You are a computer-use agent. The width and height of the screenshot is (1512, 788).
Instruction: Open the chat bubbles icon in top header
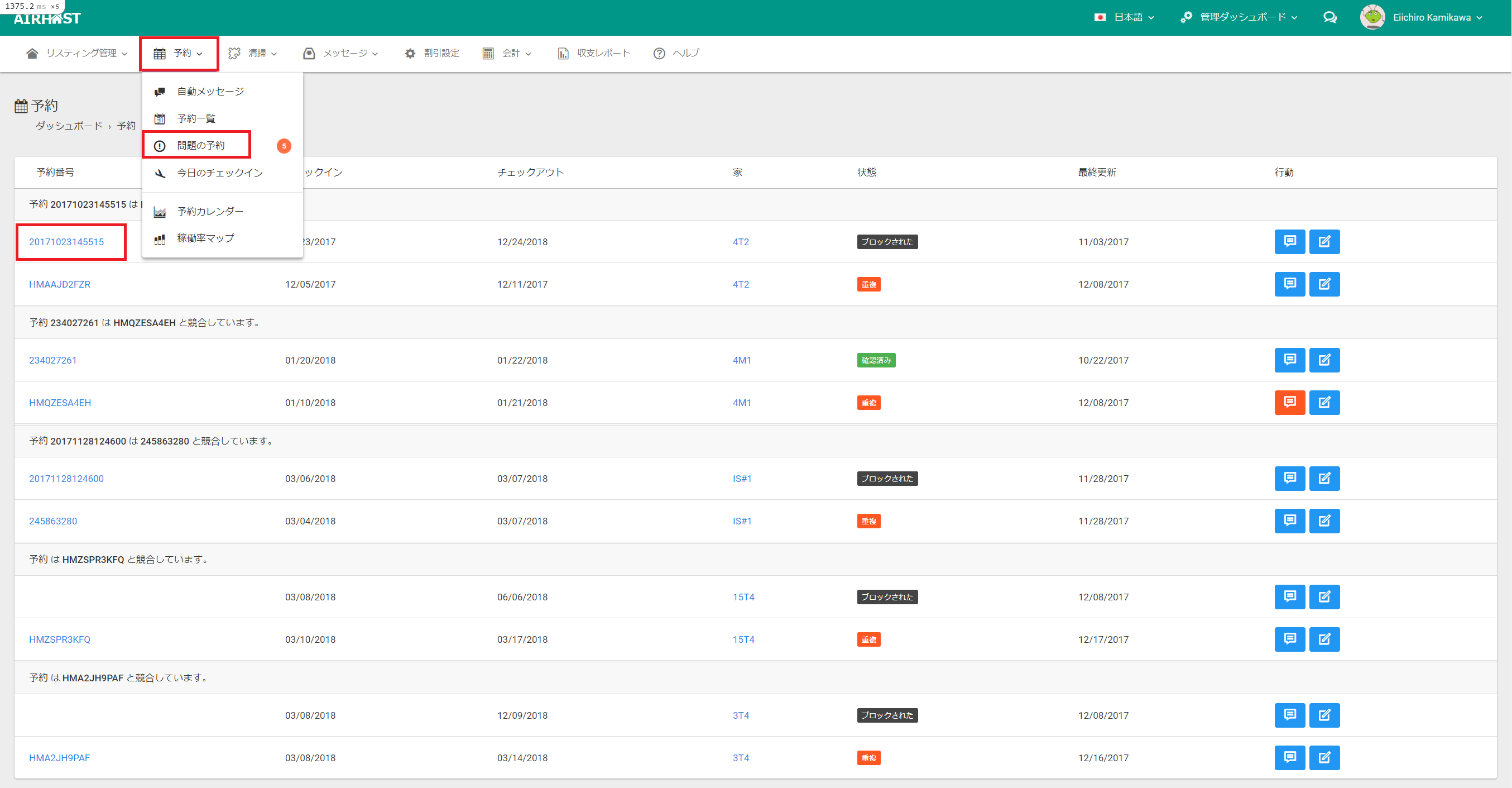(x=1329, y=18)
